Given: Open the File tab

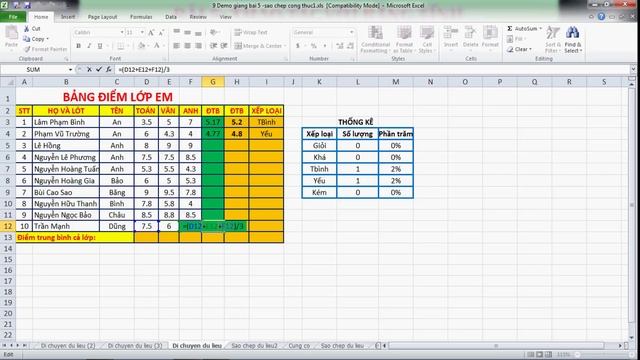Looking at the screenshot, I should (13, 17).
